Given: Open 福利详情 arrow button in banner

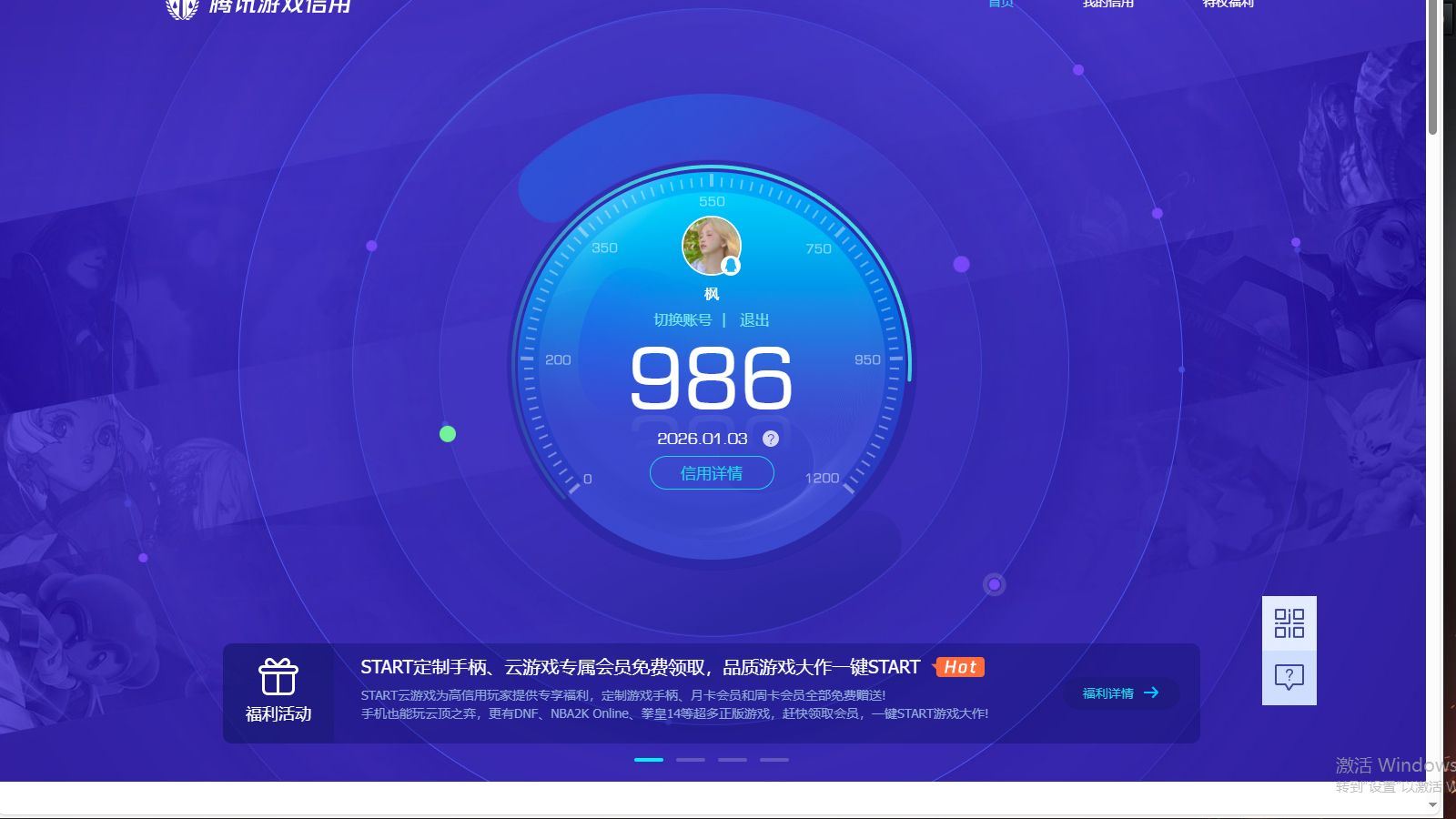Looking at the screenshot, I should [1120, 693].
